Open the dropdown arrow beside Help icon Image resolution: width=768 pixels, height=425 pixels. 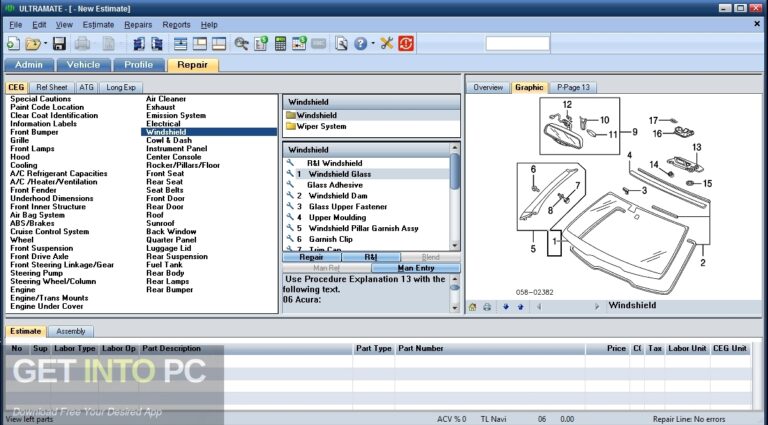pos(373,44)
